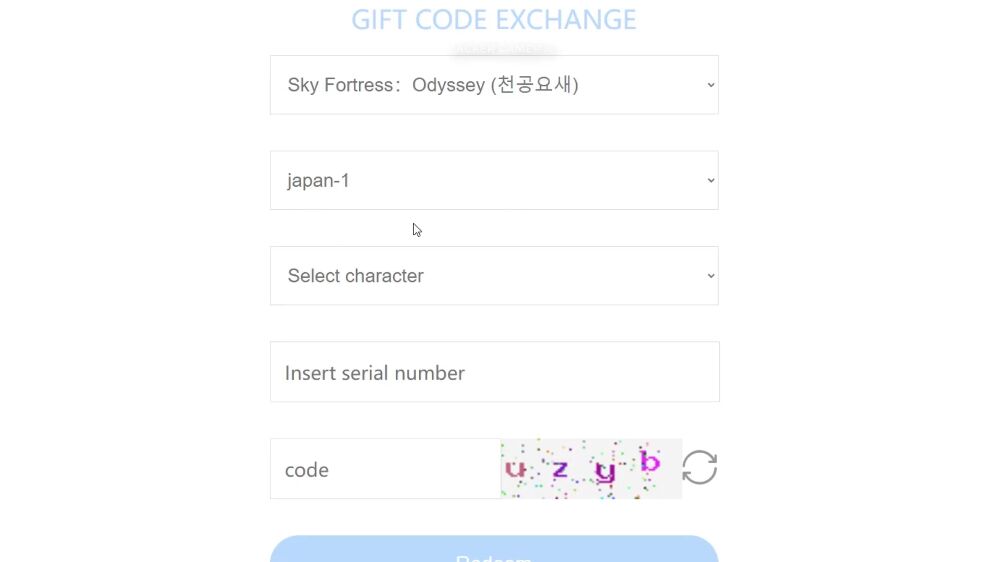Expand the server list using its chevron arrow
Screen dimensions: 1000x562
click(711, 181)
